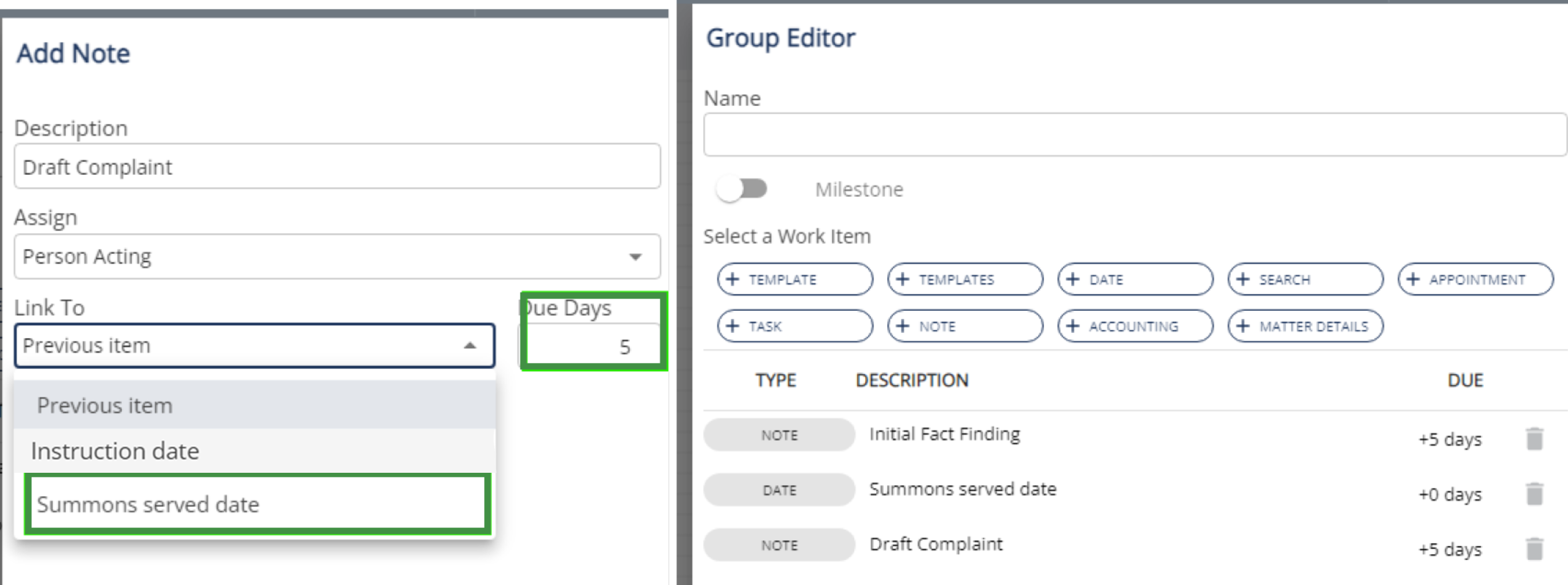Click trash icon for Summons served date
1568x585 pixels.
tap(1534, 494)
